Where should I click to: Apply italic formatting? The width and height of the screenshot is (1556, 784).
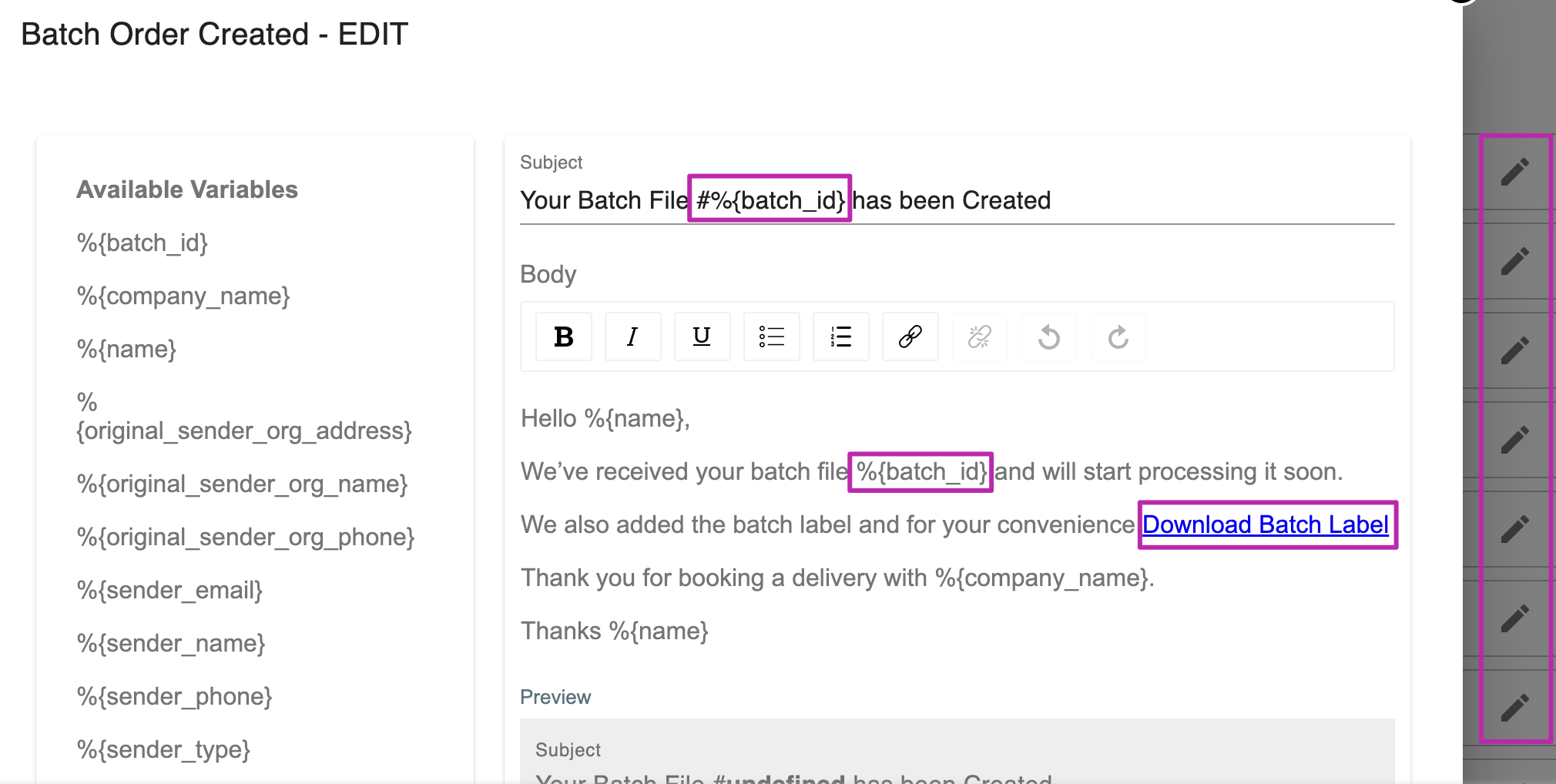[633, 337]
